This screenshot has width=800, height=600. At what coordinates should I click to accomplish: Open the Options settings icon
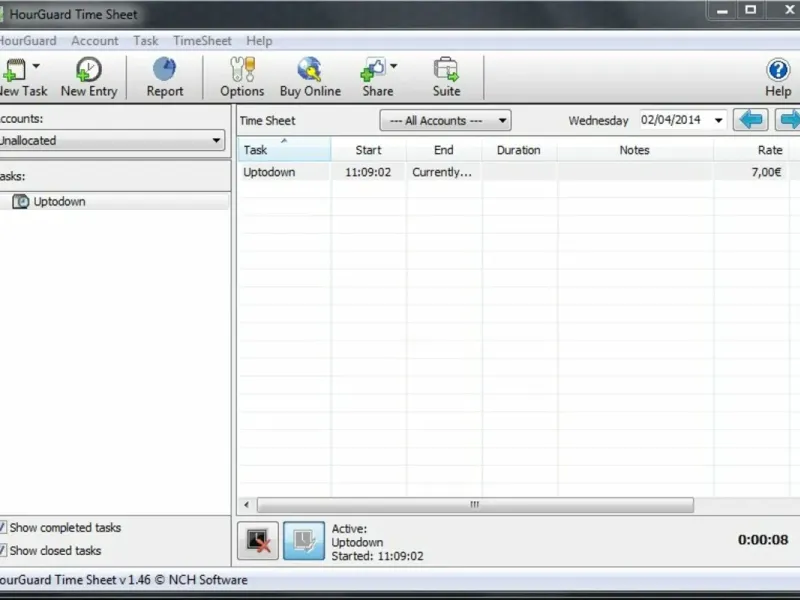point(242,69)
